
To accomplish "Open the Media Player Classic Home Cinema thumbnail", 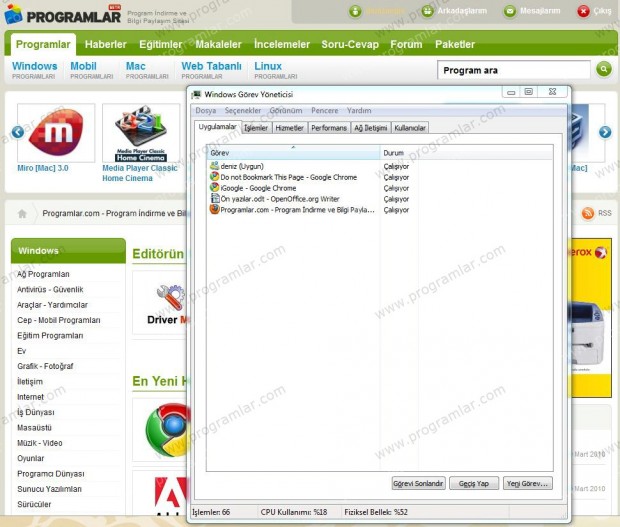I will tap(141, 133).
